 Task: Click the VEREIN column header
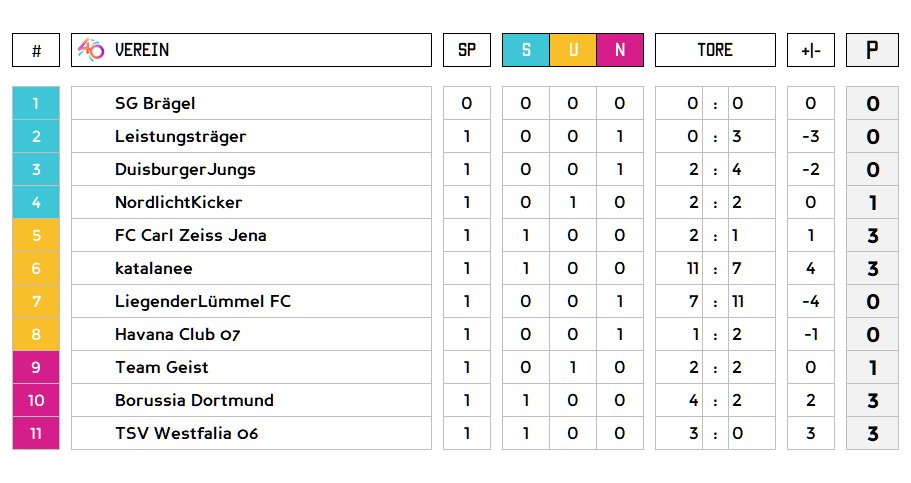142,50
